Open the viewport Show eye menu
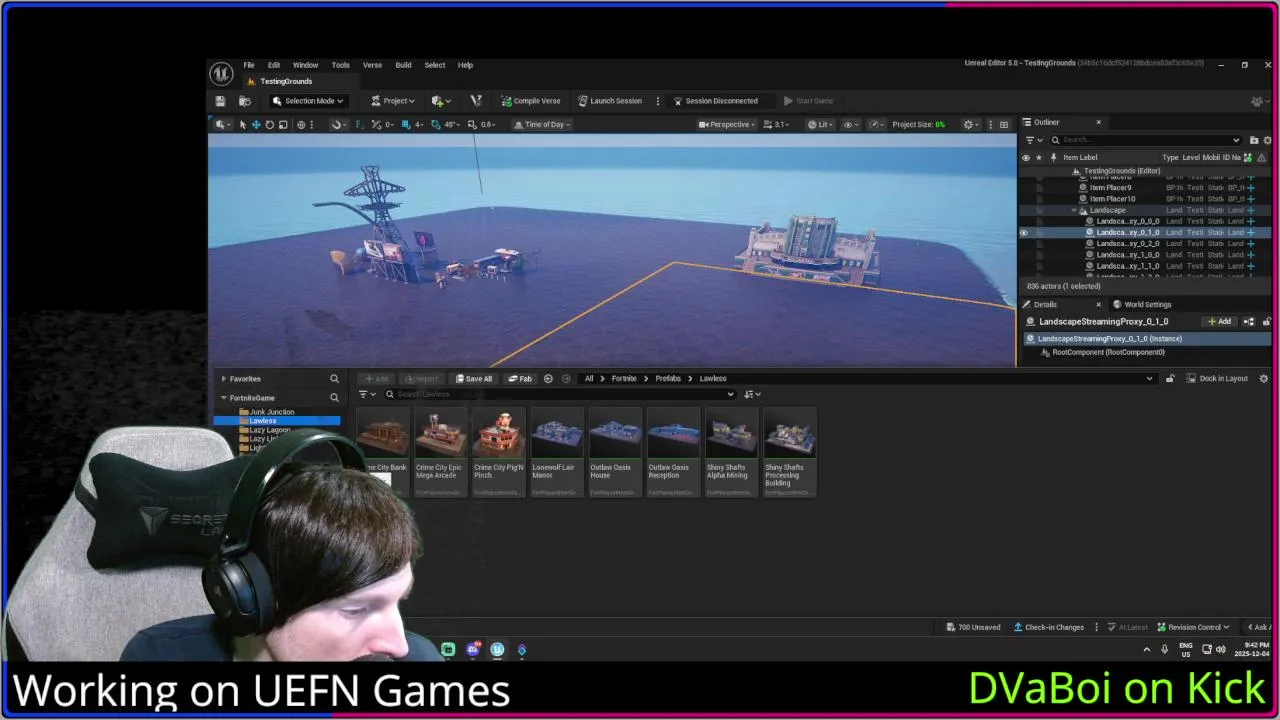Screen dimensions: 1280x720 [850, 125]
